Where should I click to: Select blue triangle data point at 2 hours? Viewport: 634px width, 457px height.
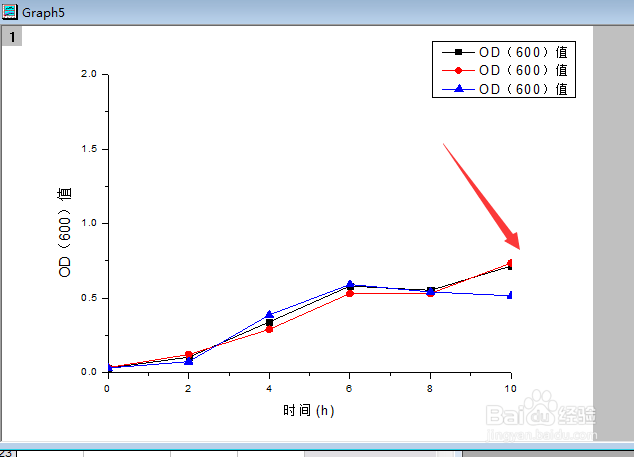[188, 361]
